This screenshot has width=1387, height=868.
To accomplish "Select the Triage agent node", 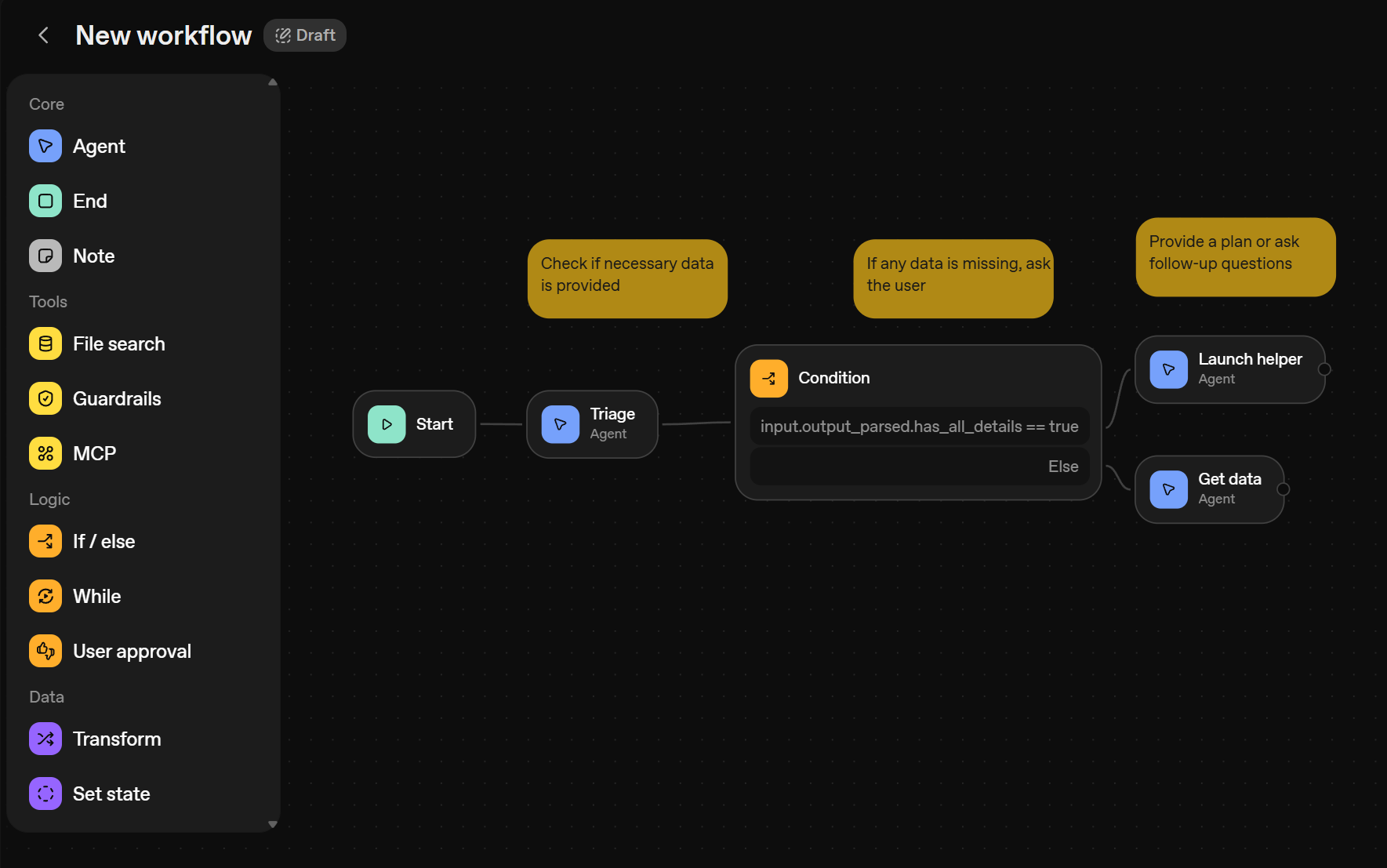I will click(x=592, y=424).
